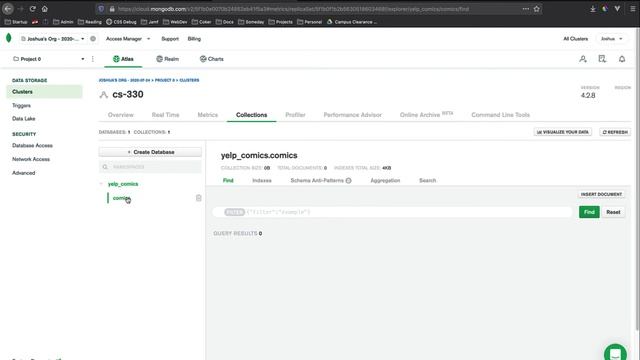Open Network Access in sidebar
This screenshot has height=360, width=640.
click(x=31, y=159)
